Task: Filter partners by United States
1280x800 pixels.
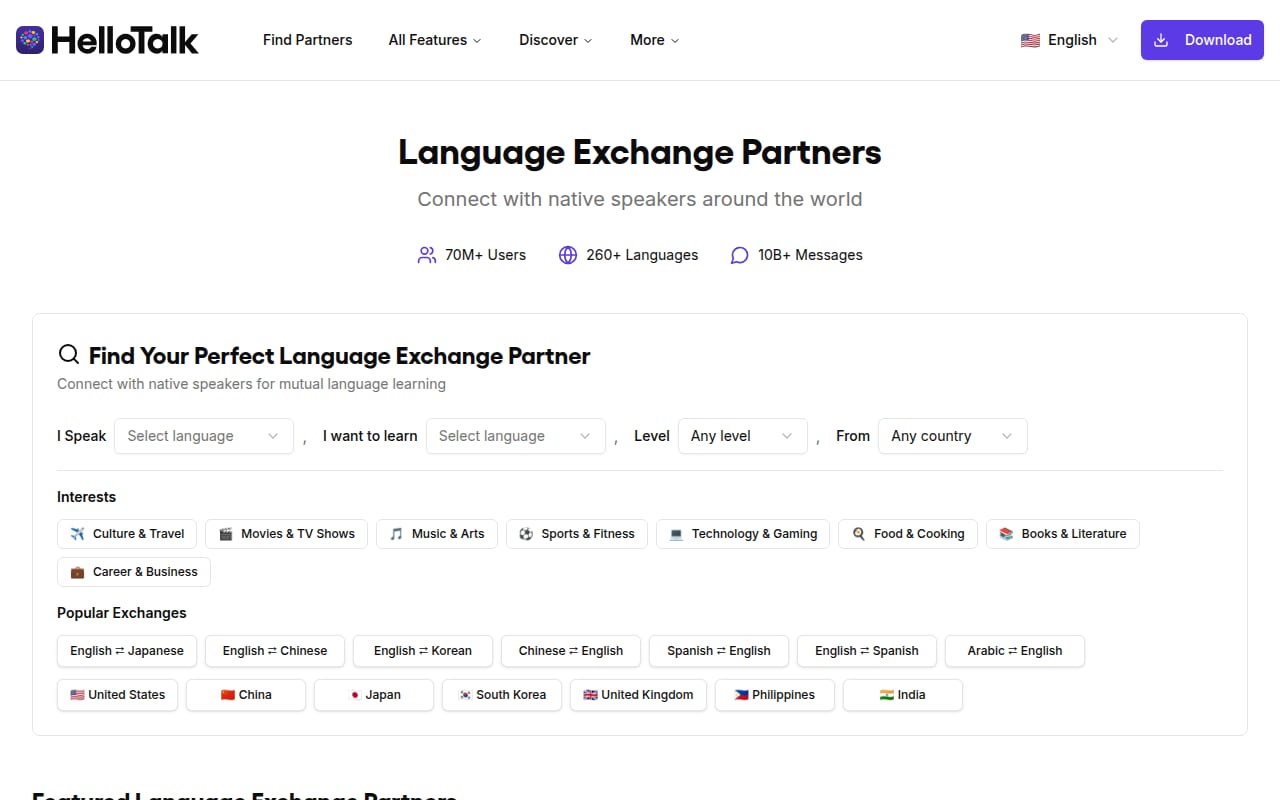Action: [x=118, y=695]
